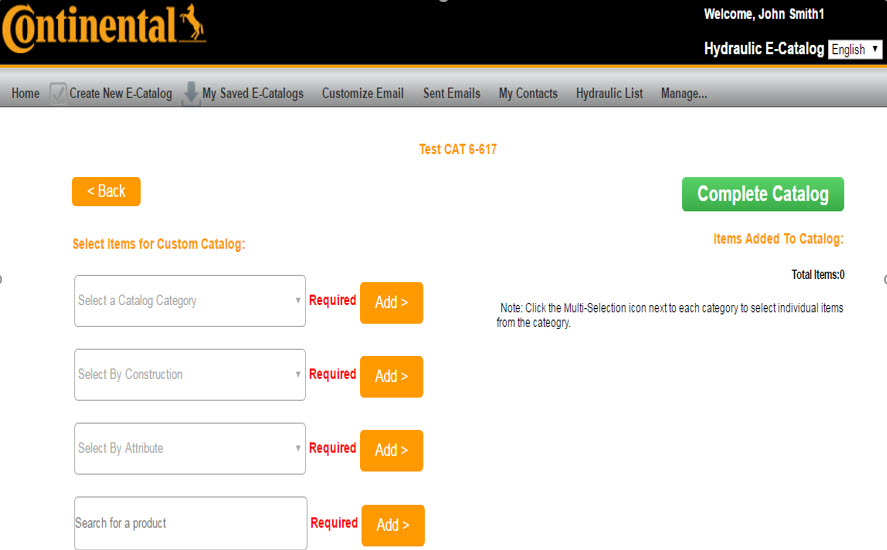Open My Saved E-Catalogs

(x=252, y=94)
